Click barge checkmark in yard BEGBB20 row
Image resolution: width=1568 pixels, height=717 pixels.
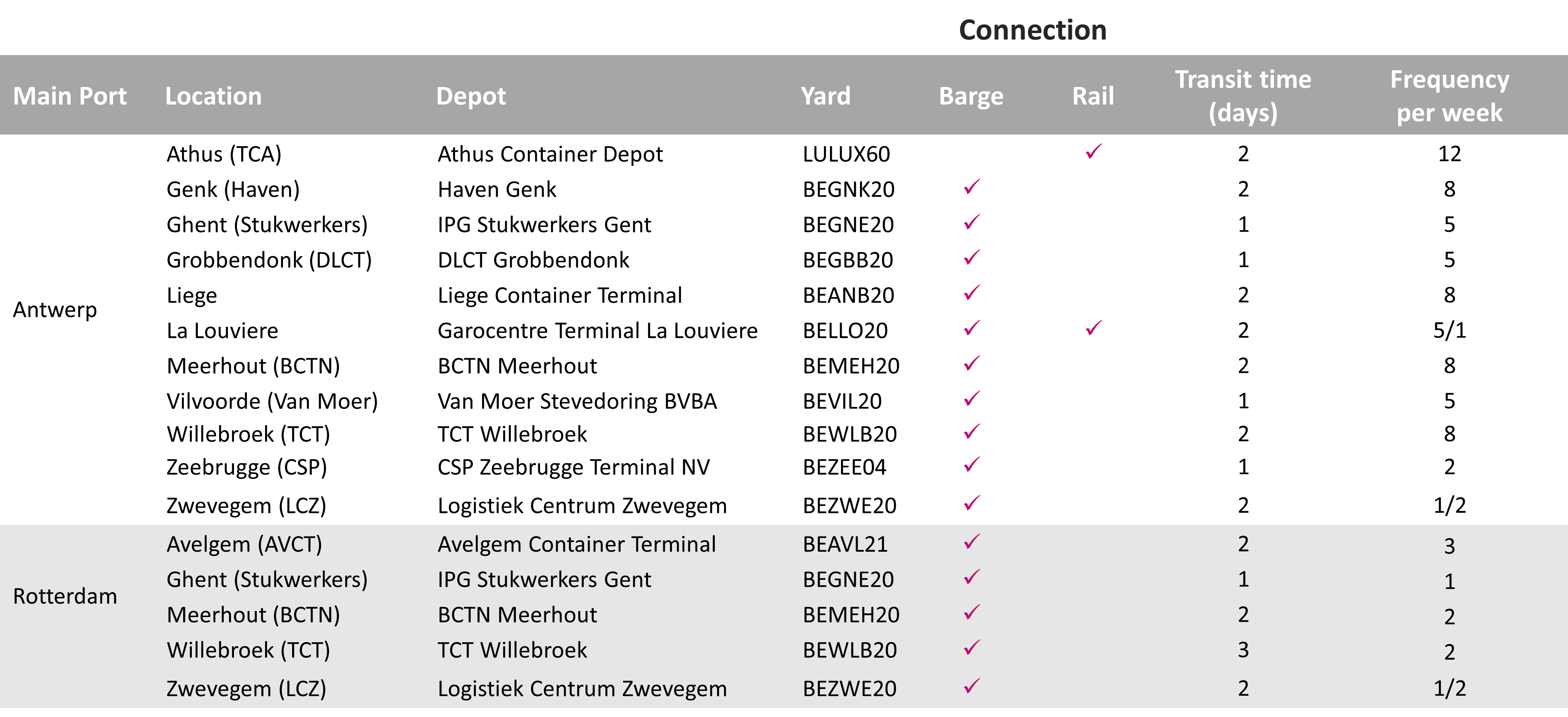click(972, 258)
